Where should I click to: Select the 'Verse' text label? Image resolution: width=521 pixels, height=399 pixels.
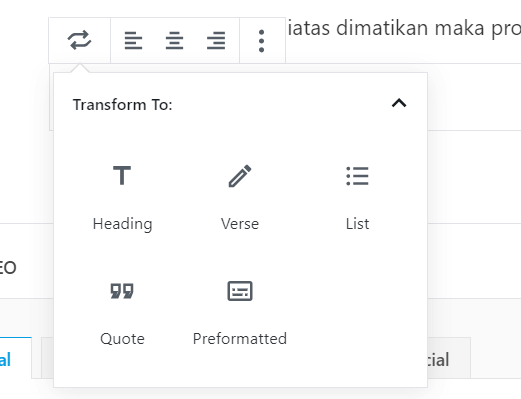pos(240,224)
